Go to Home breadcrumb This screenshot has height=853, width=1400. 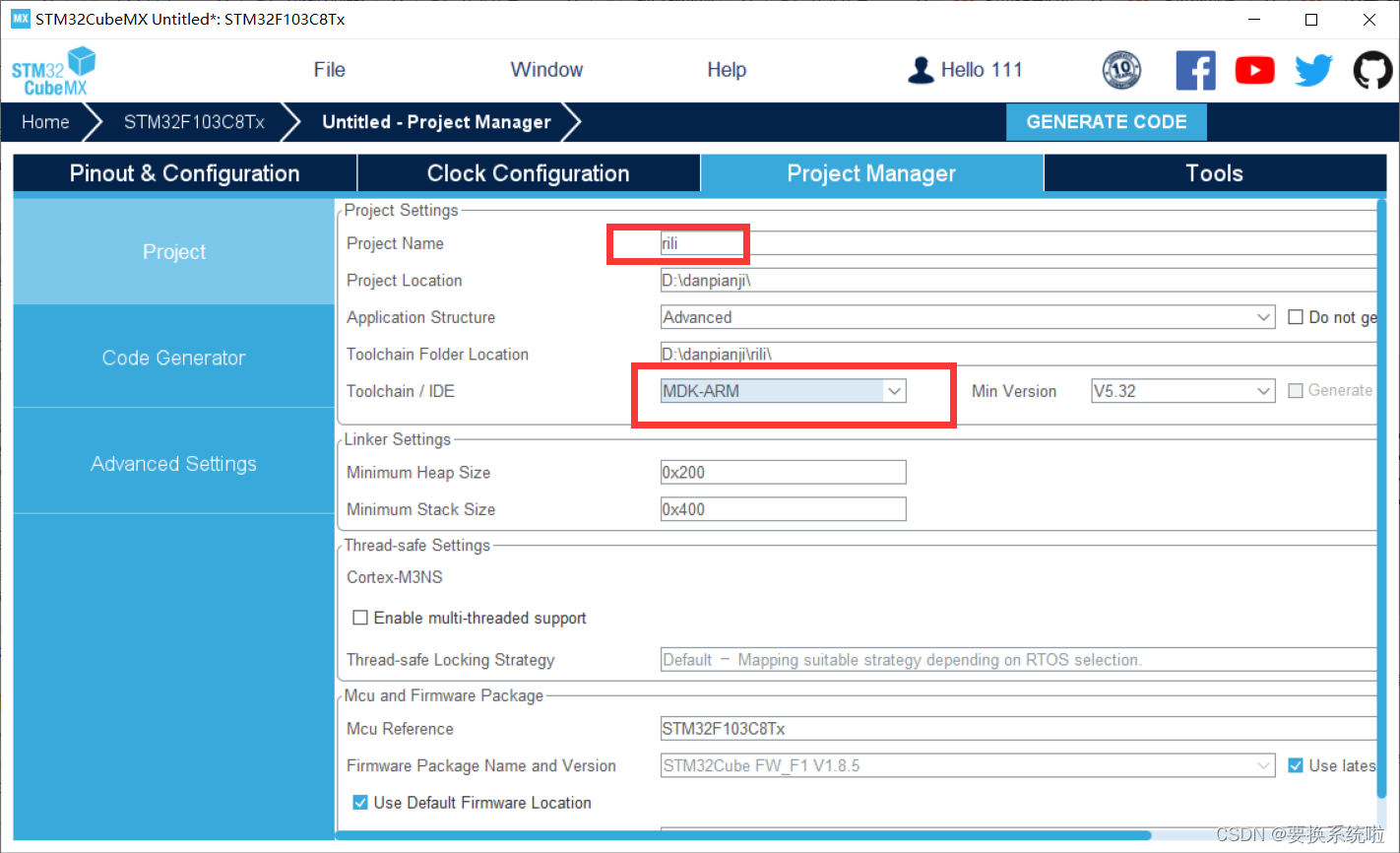pyautogui.click(x=45, y=122)
